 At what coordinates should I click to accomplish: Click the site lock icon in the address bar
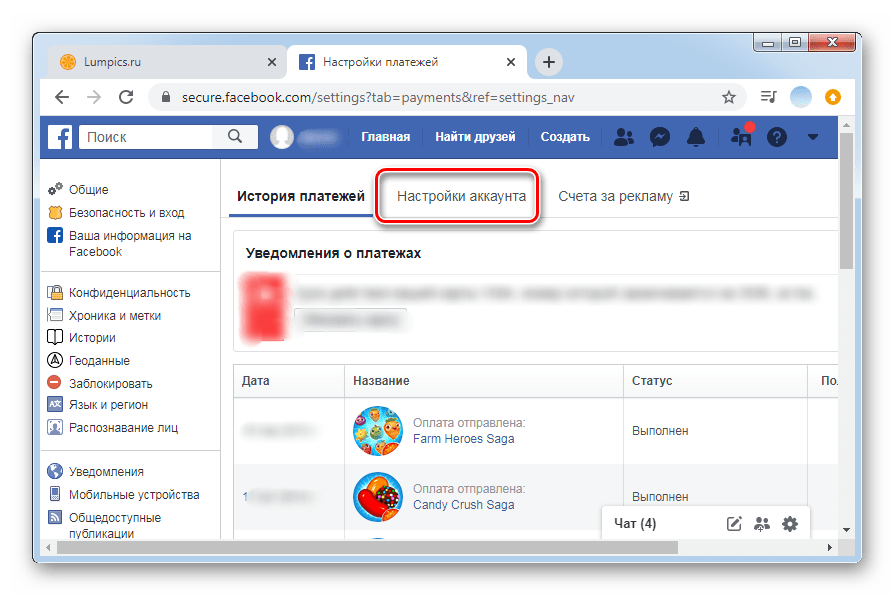166,97
